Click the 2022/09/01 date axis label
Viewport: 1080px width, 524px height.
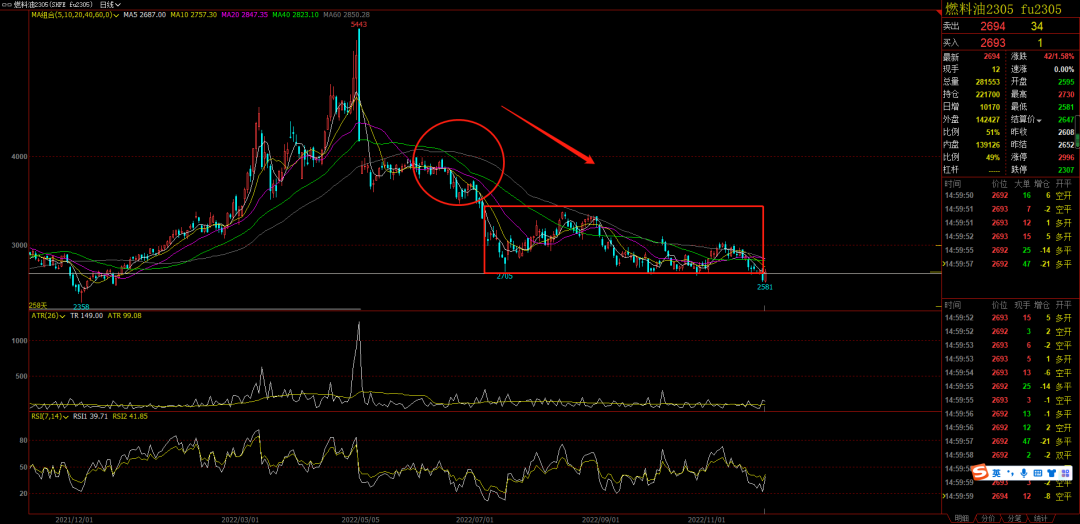[x=601, y=519]
